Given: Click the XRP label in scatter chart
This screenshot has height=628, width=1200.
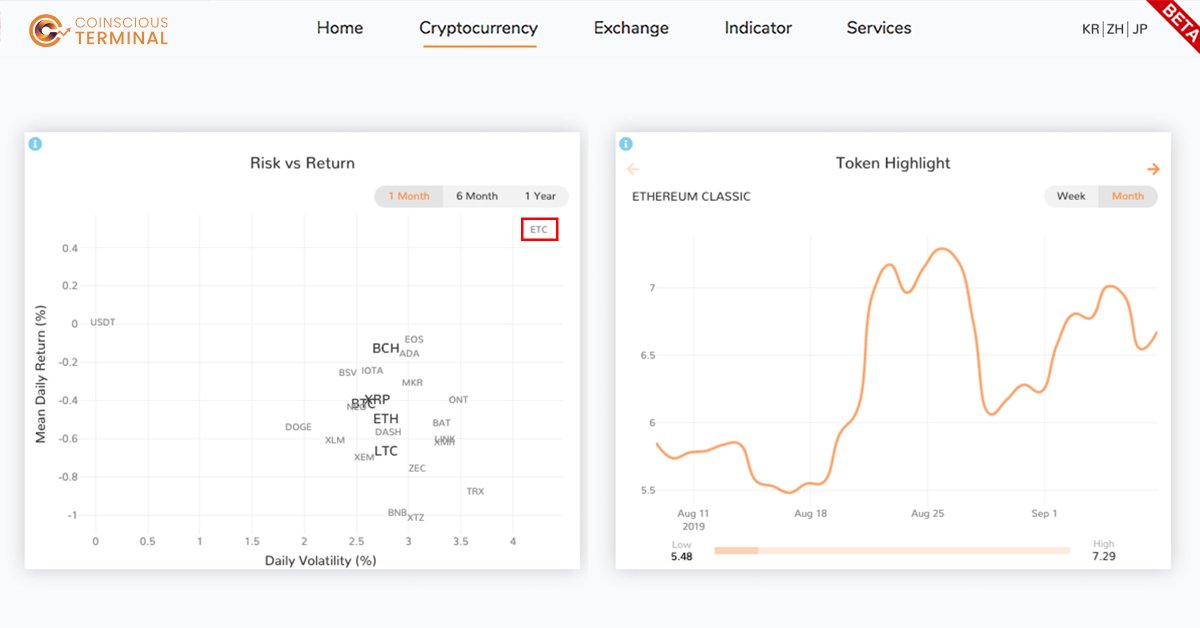Looking at the screenshot, I should [378, 399].
